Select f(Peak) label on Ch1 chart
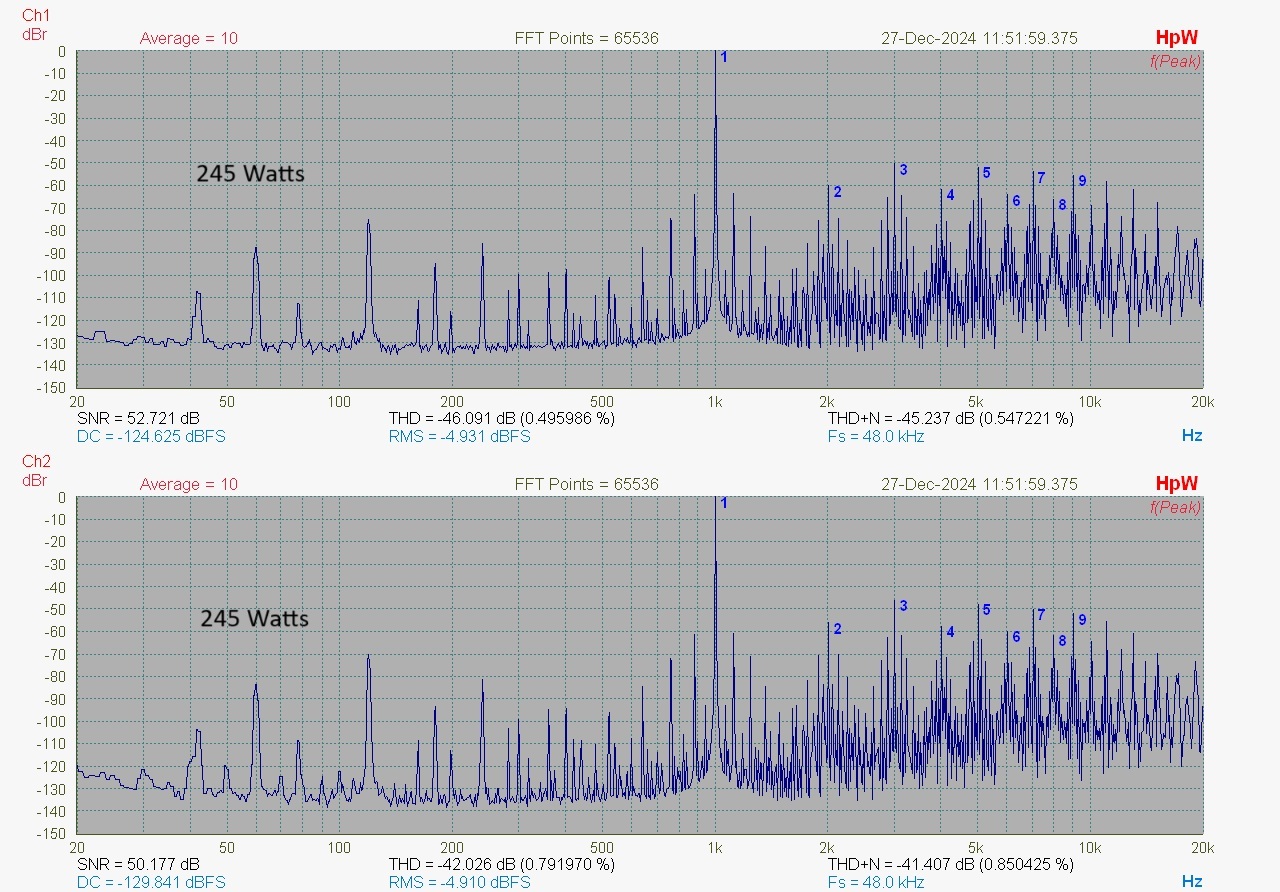The width and height of the screenshot is (1280, 892). point(1175,61)
